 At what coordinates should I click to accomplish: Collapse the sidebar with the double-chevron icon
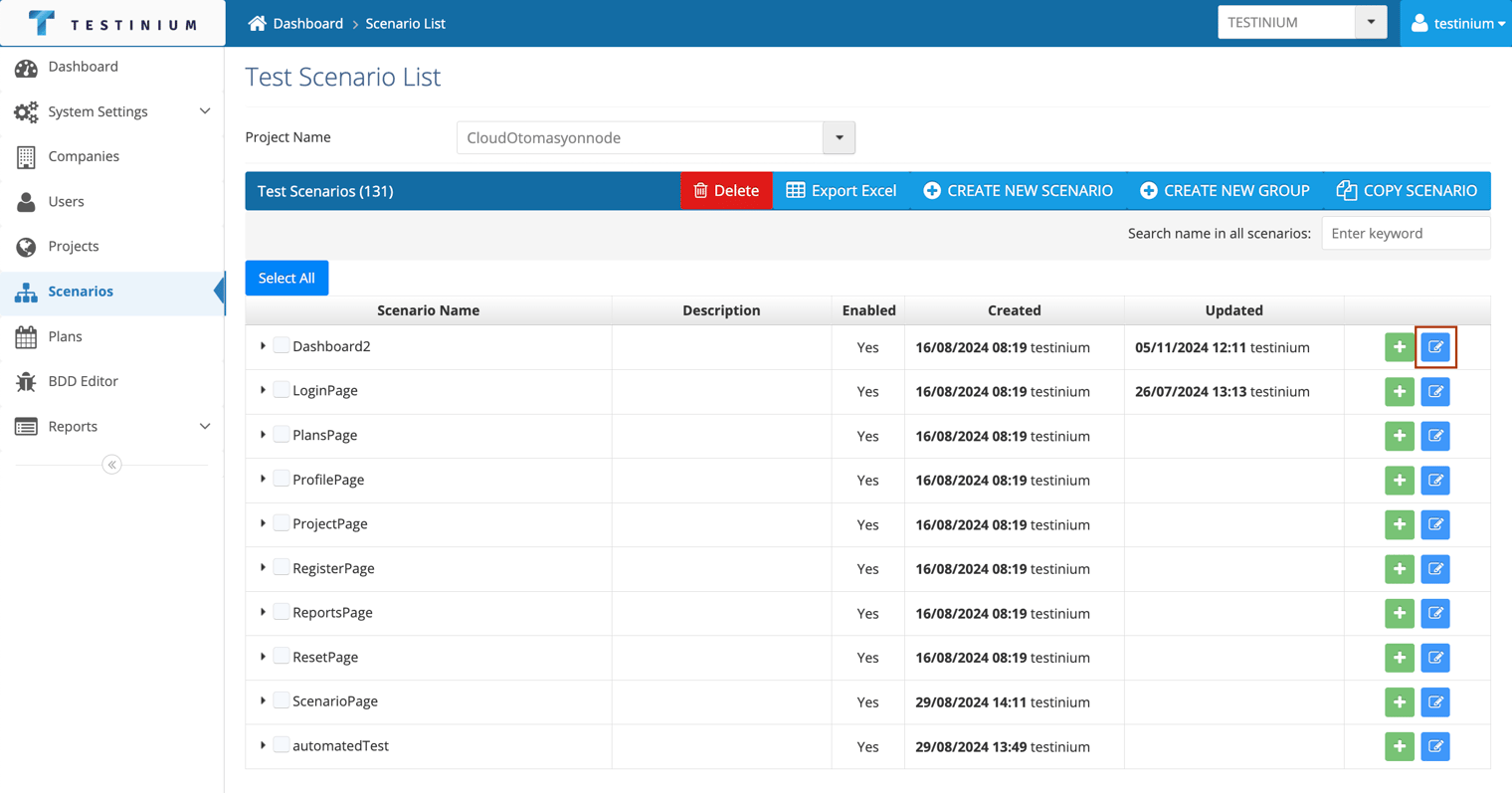point(111,465)
